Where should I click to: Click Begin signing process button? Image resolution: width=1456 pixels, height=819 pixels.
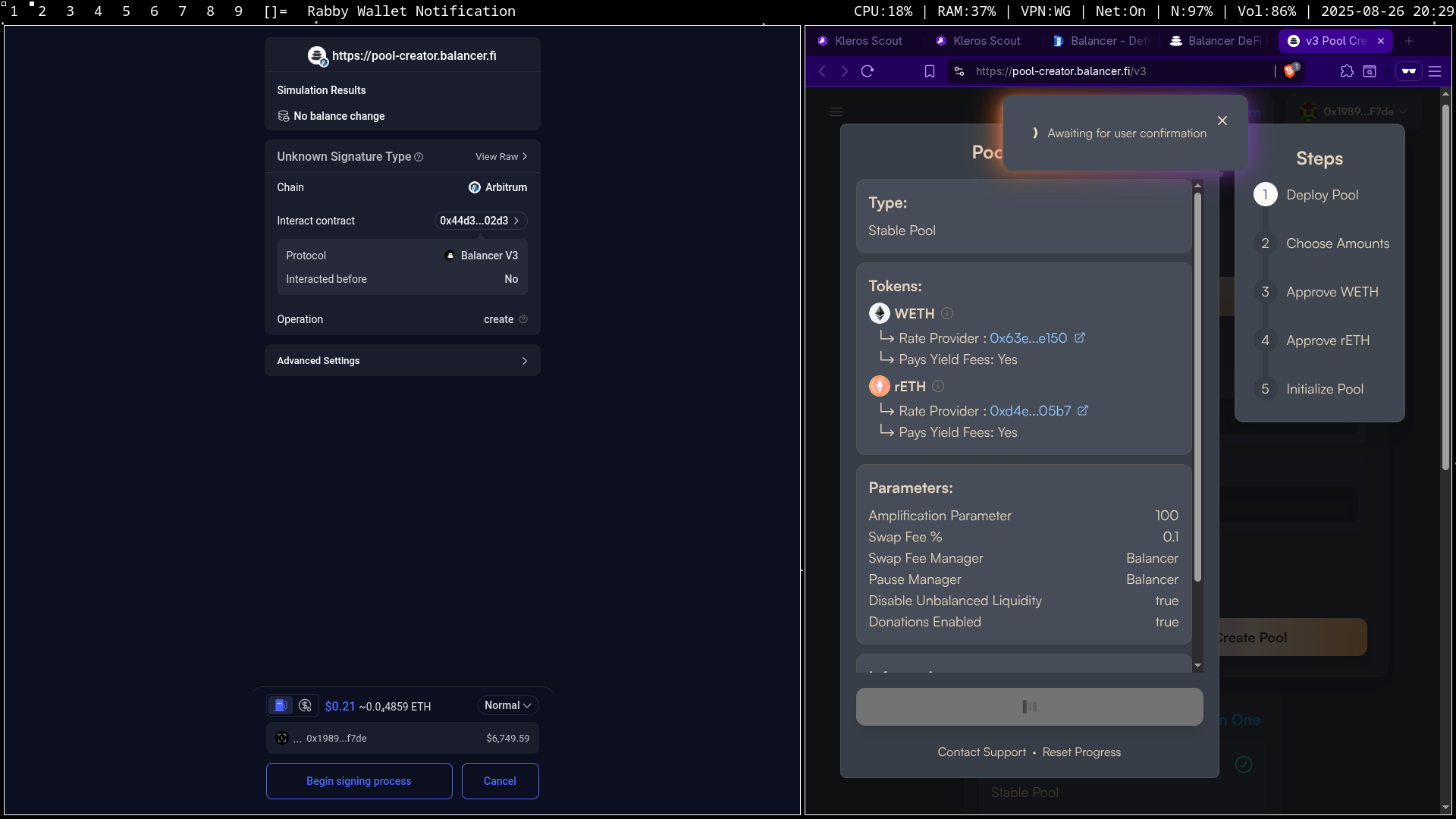359,781
